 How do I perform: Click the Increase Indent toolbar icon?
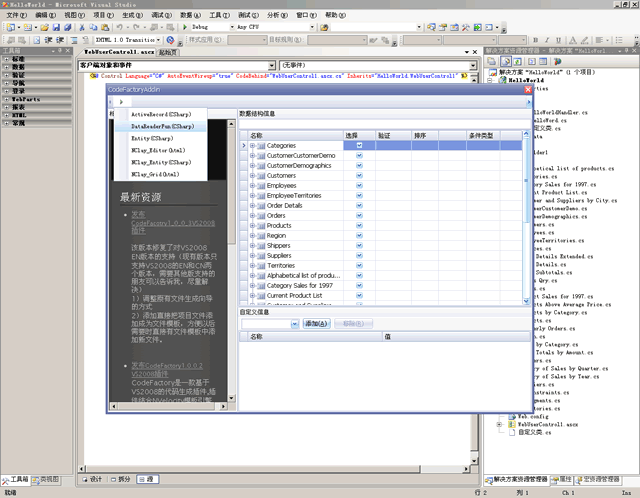[60, 40]
